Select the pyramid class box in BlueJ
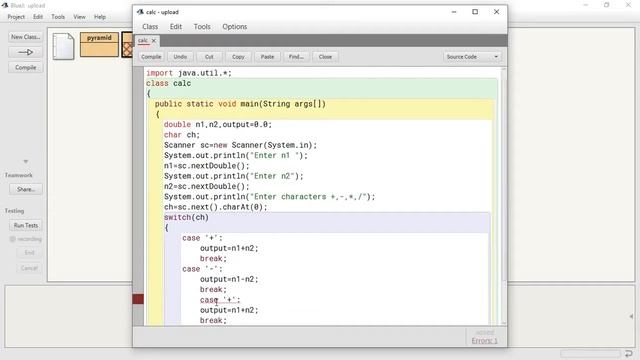 99,44
